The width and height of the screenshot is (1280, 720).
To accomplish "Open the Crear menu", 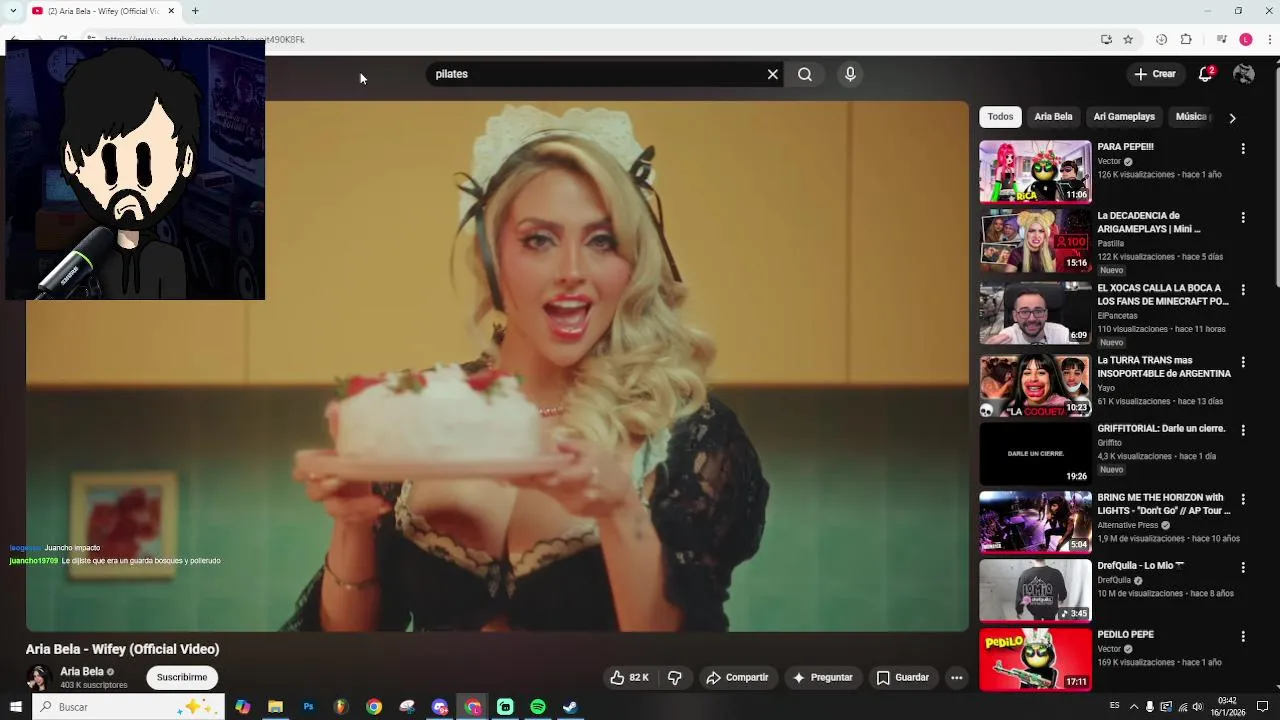I will tap(1155, 74).
